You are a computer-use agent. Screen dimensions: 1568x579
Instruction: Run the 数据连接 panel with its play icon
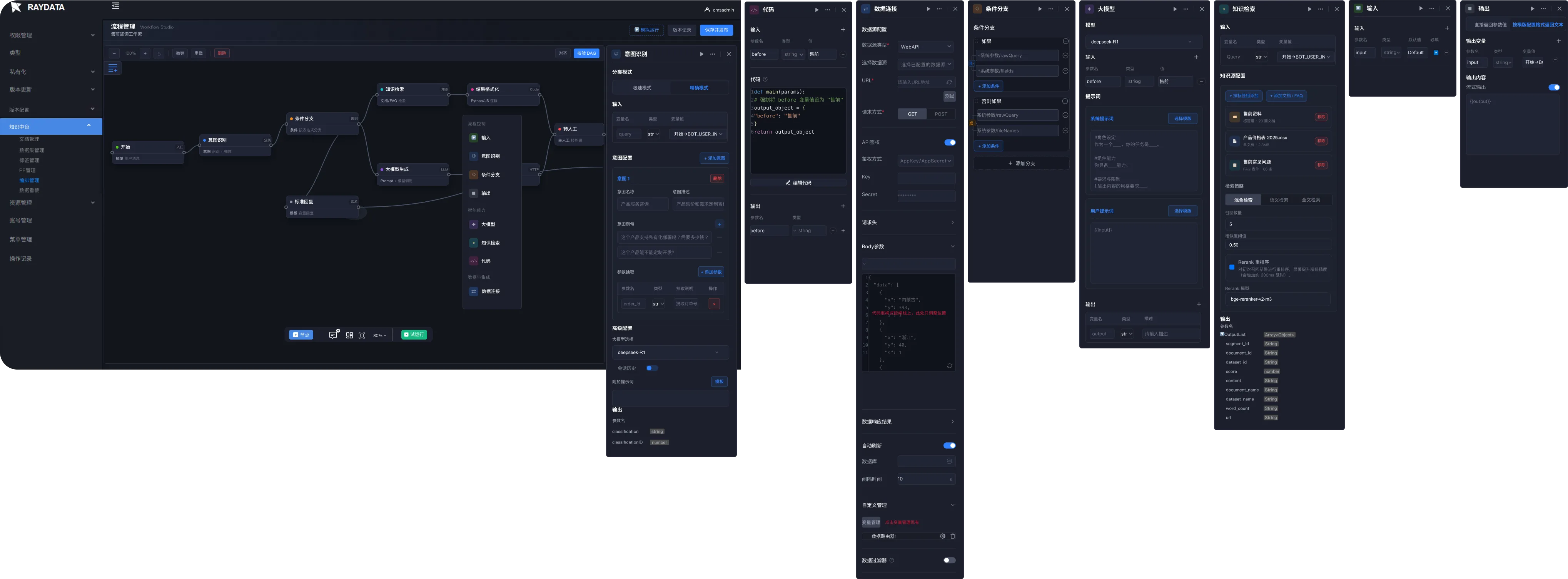tap(928, 9)
